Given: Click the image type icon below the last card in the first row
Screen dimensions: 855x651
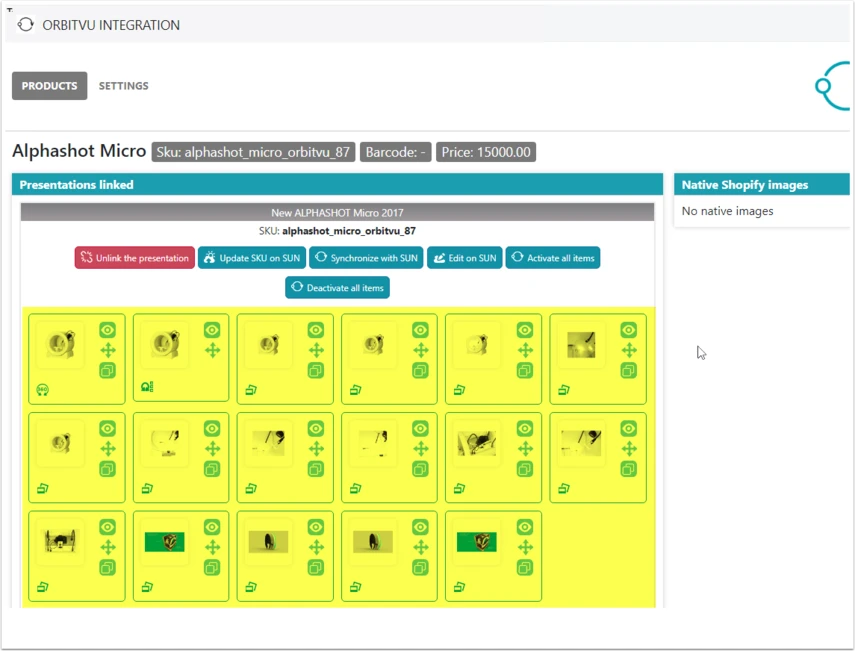Looking at the screenshot, I should click(x=564, y=389).
